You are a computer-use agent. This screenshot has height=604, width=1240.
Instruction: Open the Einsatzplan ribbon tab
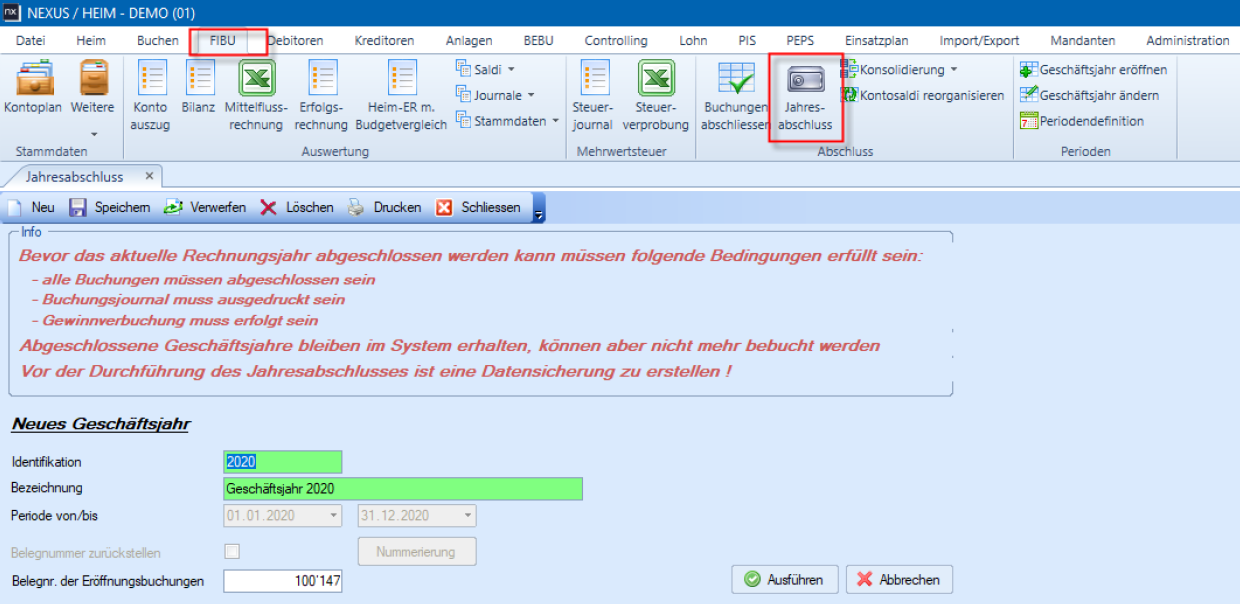click(x=876, y=41)
